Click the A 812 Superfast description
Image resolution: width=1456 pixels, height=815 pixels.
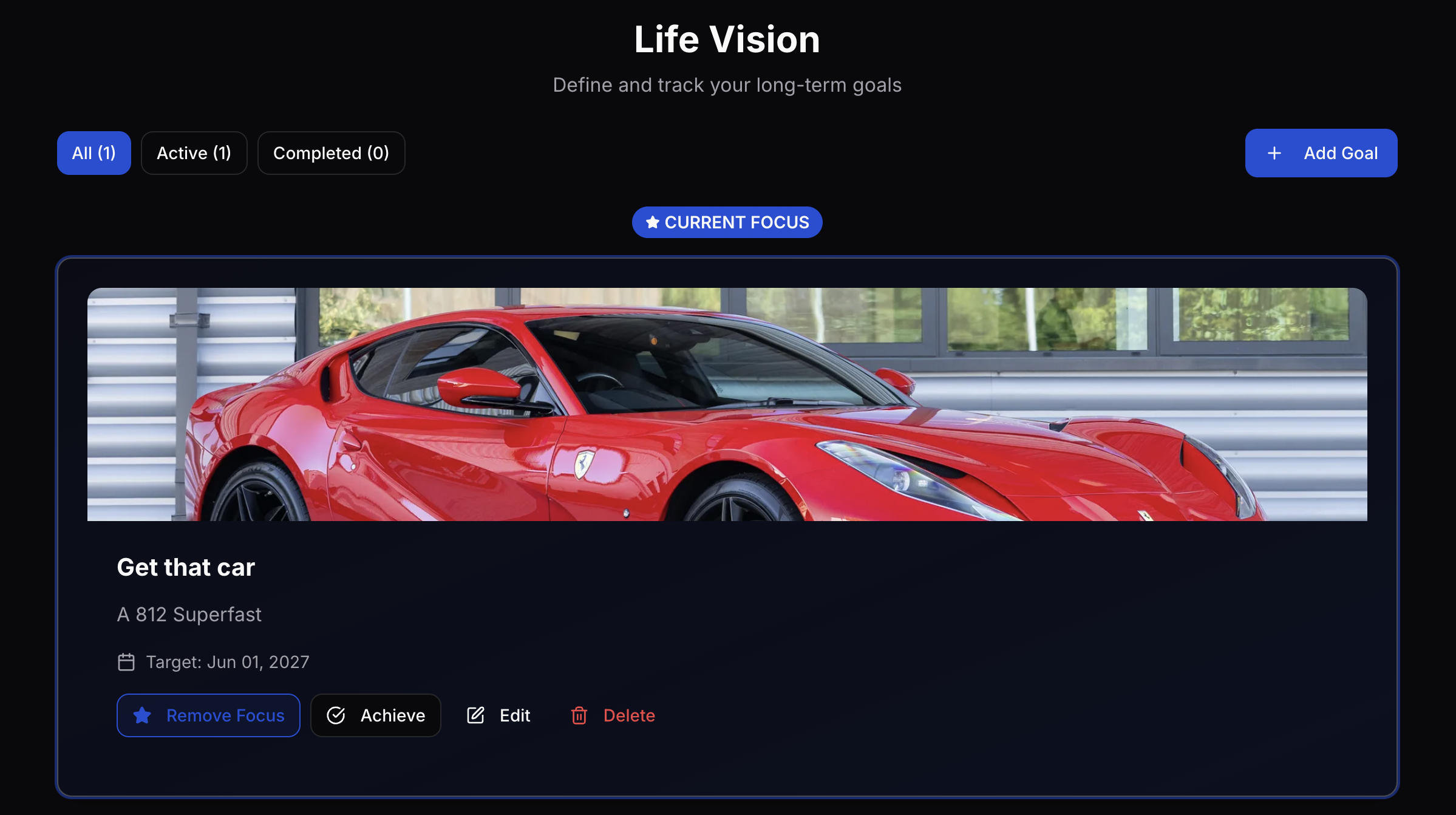coord(189,615)
